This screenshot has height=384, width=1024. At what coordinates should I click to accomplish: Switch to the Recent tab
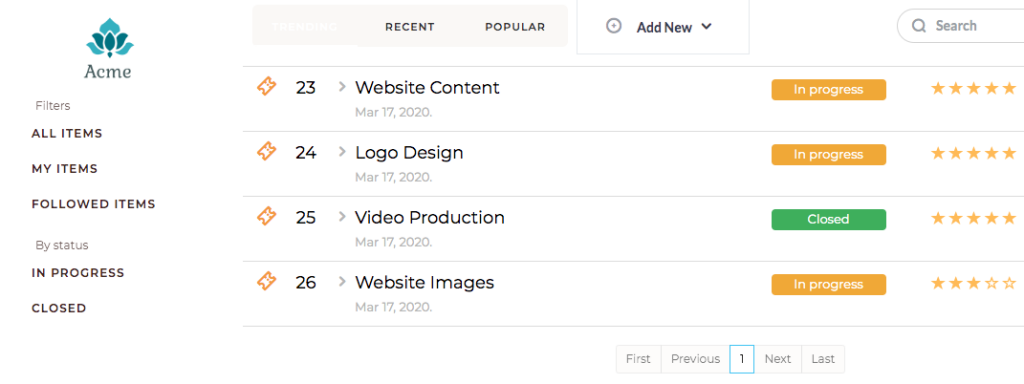click(x=409, y=27)
